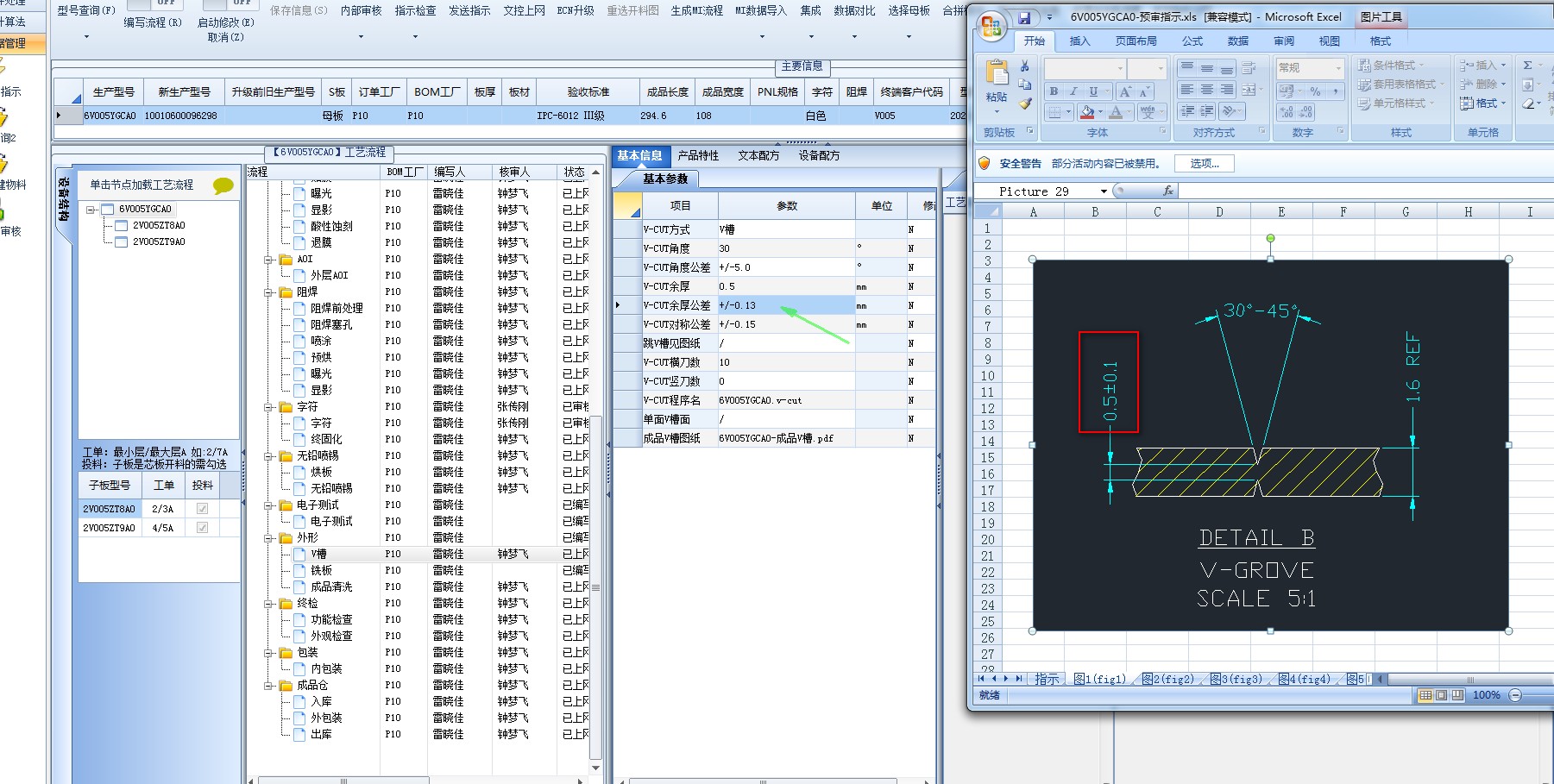Select the 2V005ZT8A0 sub-board tree node
This screenshot has height=784, width=1554.
click(x=159, y=226)
